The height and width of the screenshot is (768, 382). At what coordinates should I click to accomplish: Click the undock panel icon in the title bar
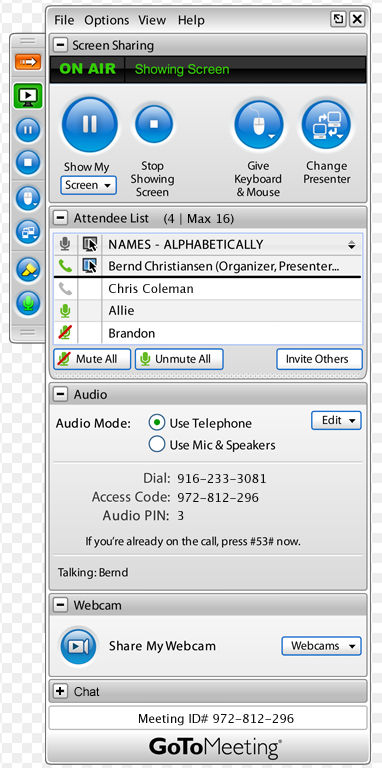tap(339, 19)
